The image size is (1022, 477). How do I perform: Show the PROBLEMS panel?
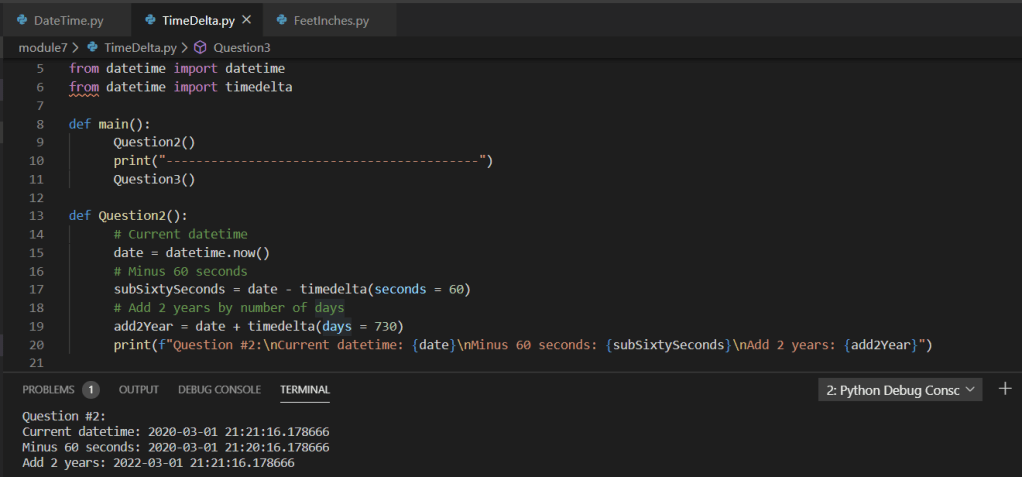(48, 390)
